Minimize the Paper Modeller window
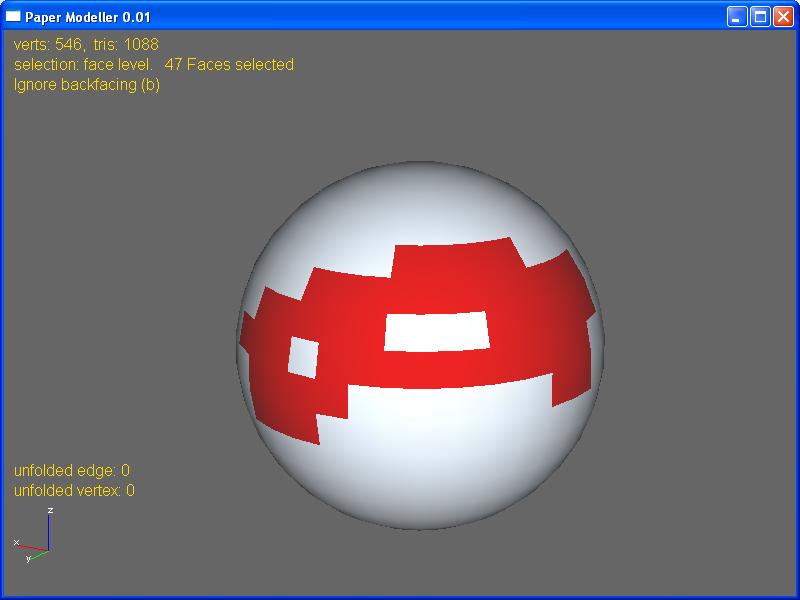Image resolution: width=800 pixels, height=600 pixels. click(736, 17)
